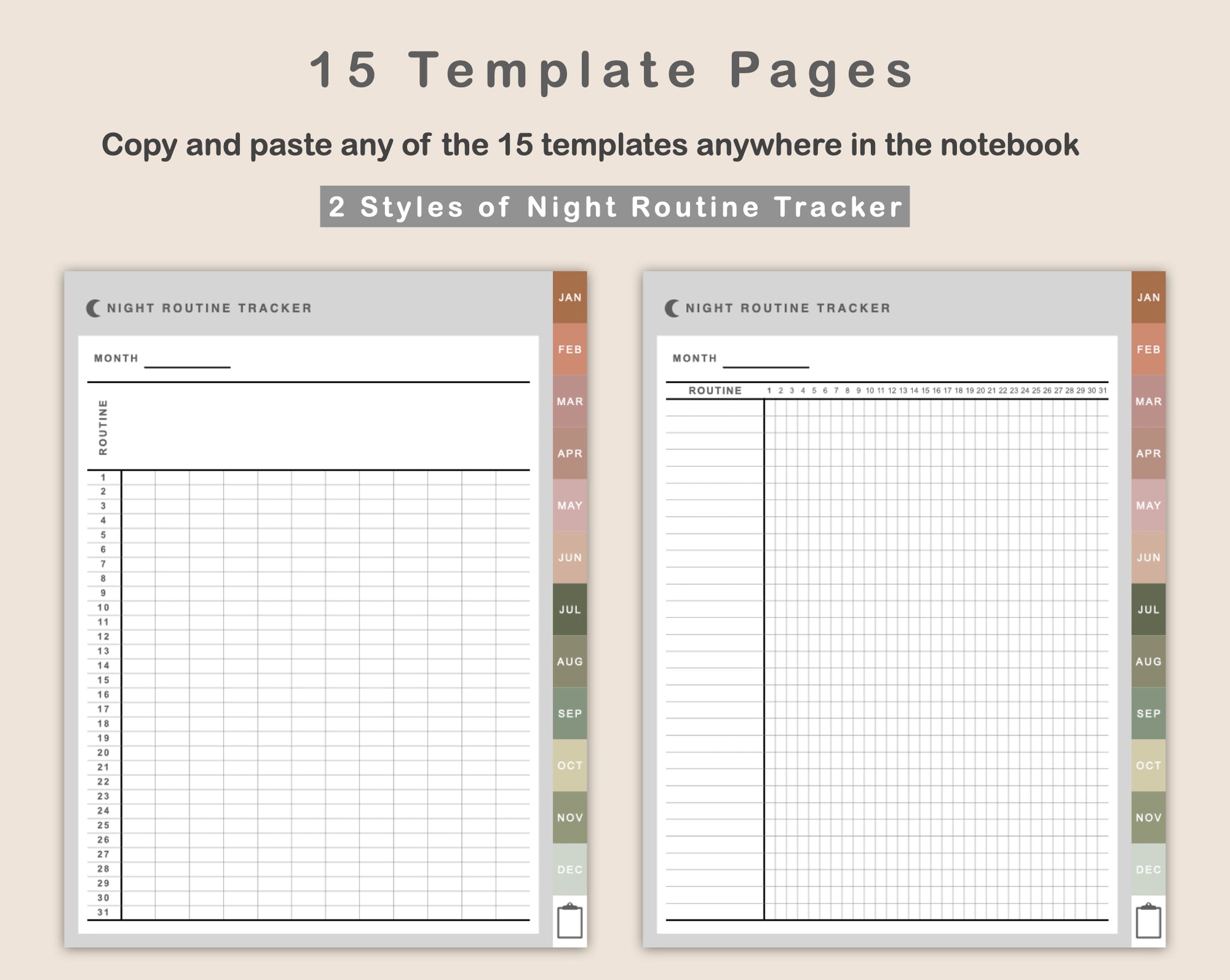This screenshot has width=1230, height=980.
Task: Click the ROUTINE column header on the right template
Action: pyautogui.click(x=715, y=390)
